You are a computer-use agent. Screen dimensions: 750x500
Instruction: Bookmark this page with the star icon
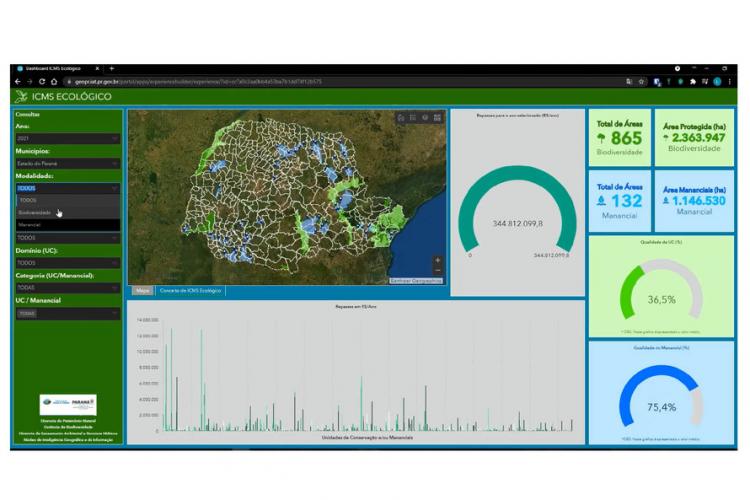tap(641, 81)
